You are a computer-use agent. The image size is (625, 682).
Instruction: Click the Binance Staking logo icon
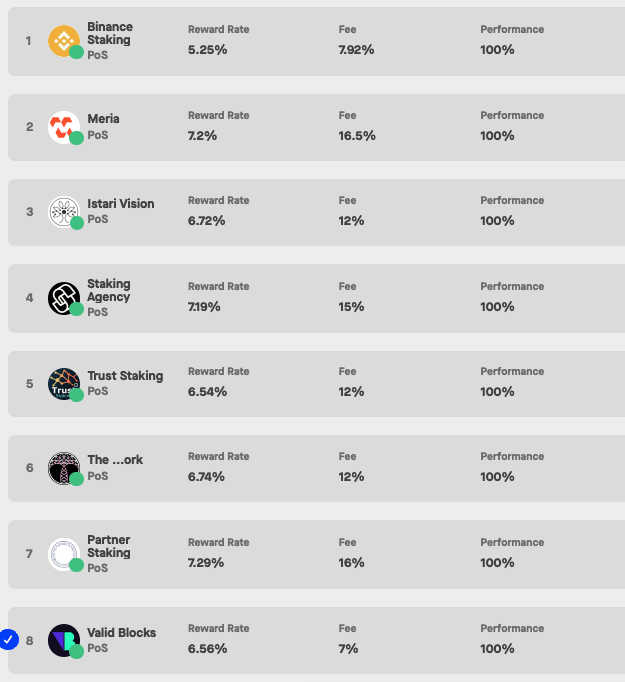tap(64, 41)
